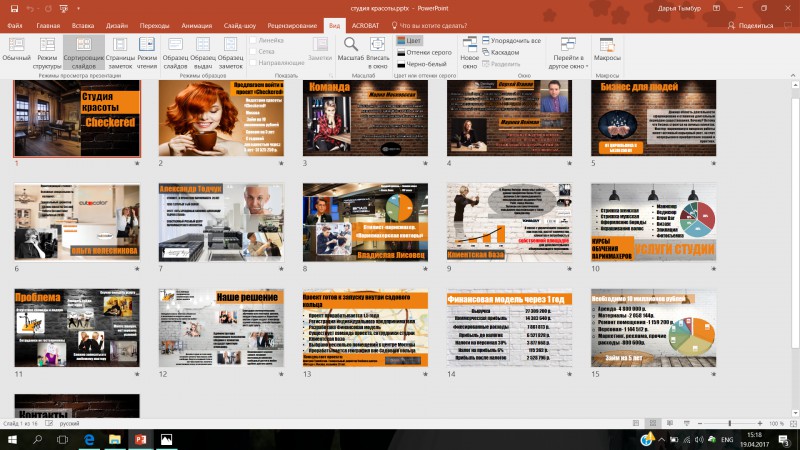Open the Design (Дизайн) tab
This screenshot has width=800, height=450.
[x=116, y=26]
